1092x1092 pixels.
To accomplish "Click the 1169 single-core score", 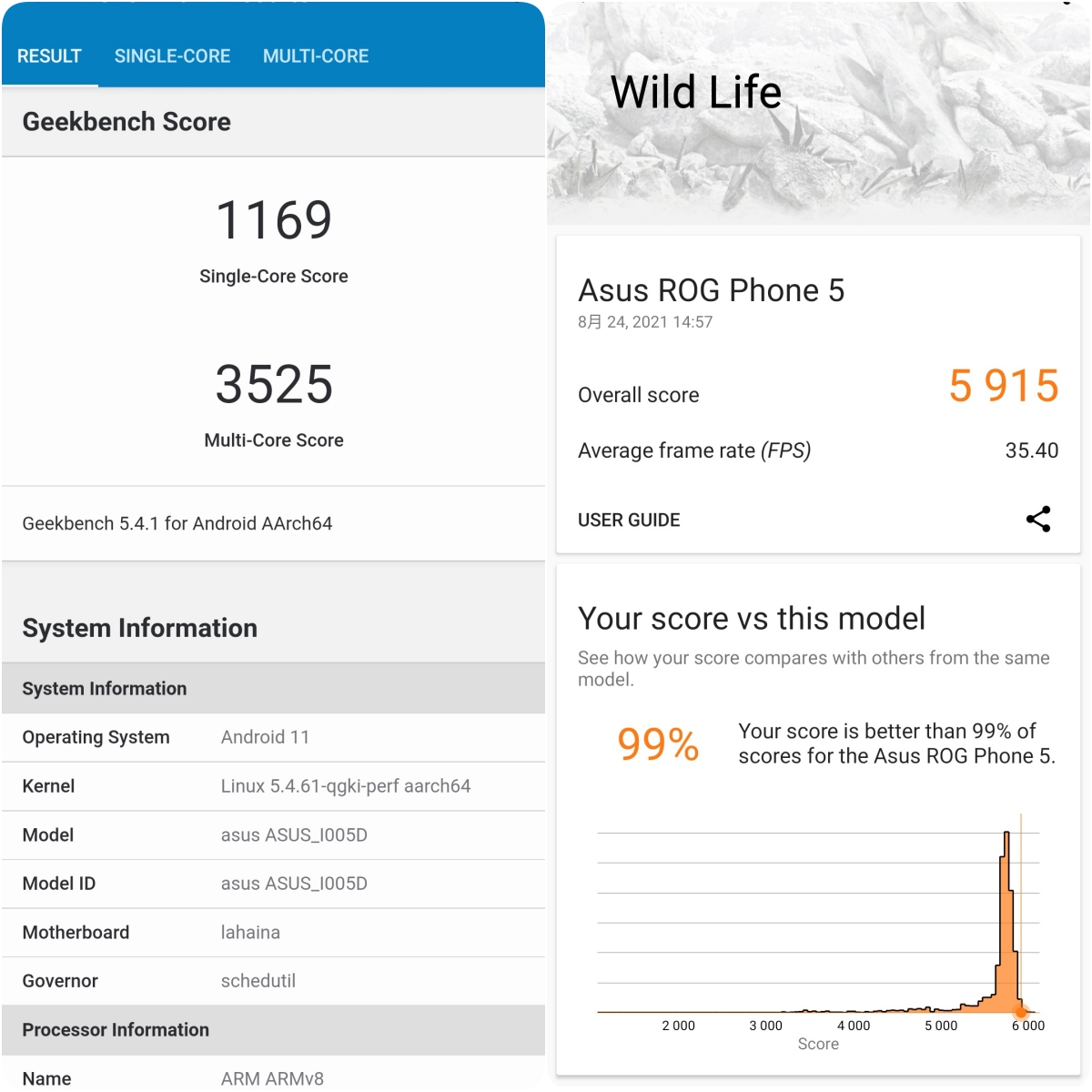I will tap(274, 220).
